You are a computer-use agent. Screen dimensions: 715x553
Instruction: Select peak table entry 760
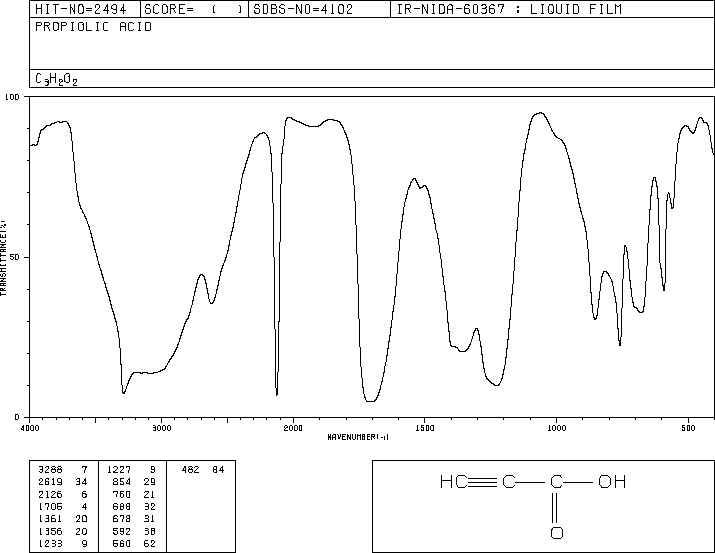click(134, 494)
